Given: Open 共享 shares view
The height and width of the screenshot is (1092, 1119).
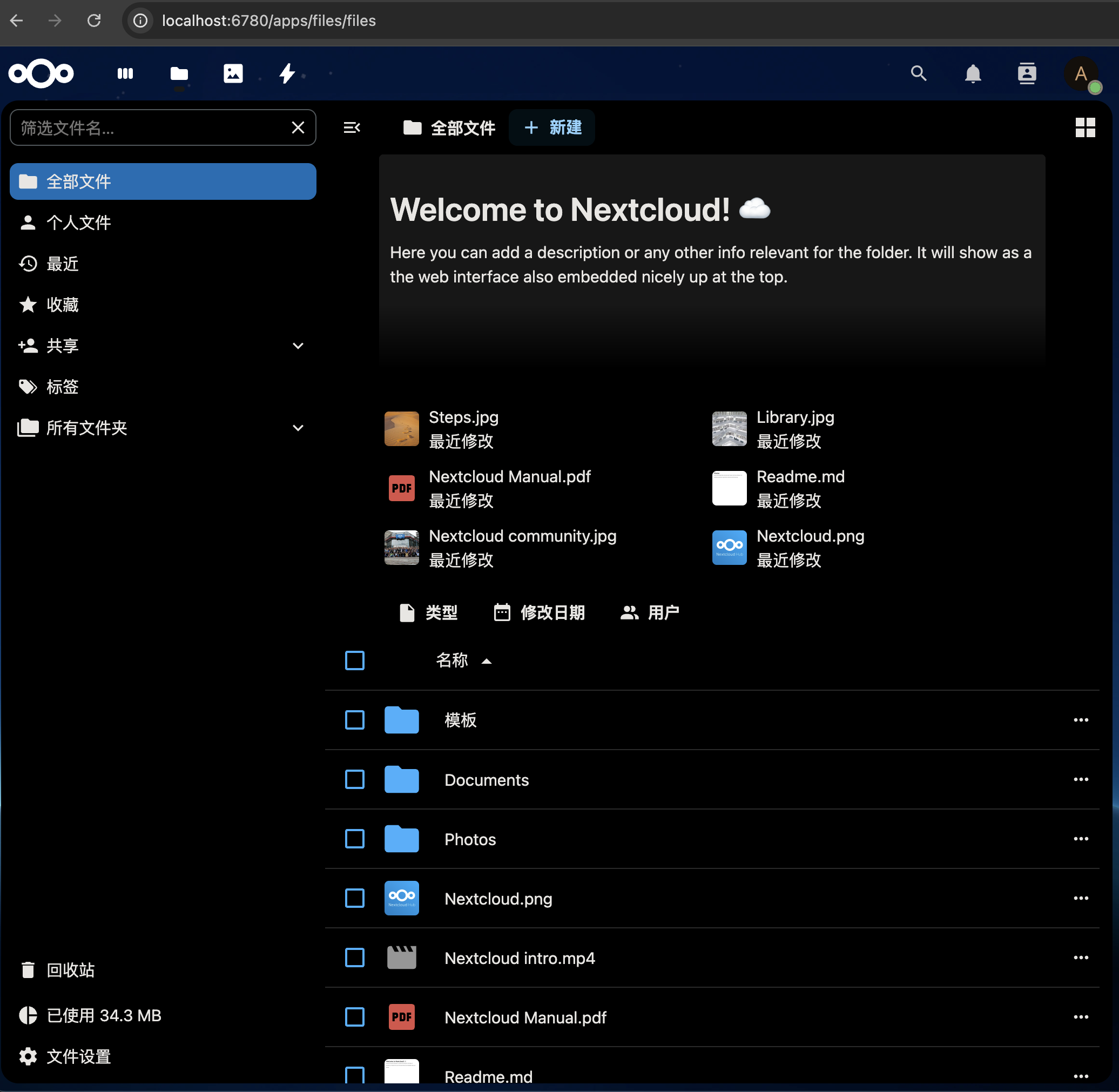Looking at the screenshot, I should point(149,346).
